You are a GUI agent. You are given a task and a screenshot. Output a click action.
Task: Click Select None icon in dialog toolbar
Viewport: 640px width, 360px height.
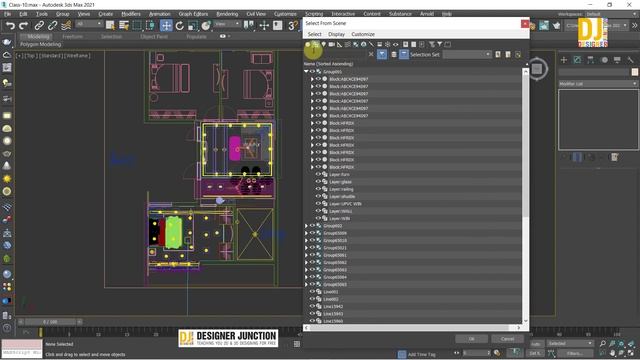tap(413, 44)
